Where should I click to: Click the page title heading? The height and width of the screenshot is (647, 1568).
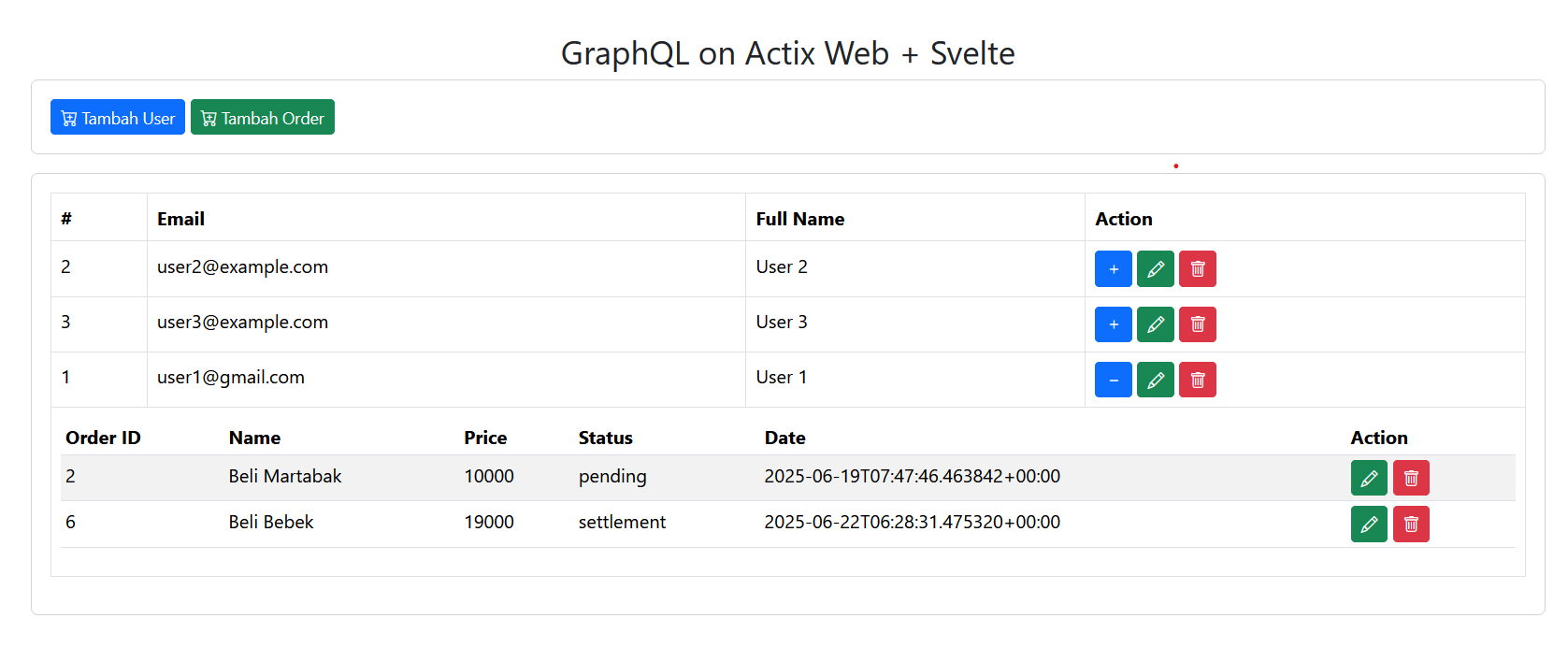tap(787, 53)
